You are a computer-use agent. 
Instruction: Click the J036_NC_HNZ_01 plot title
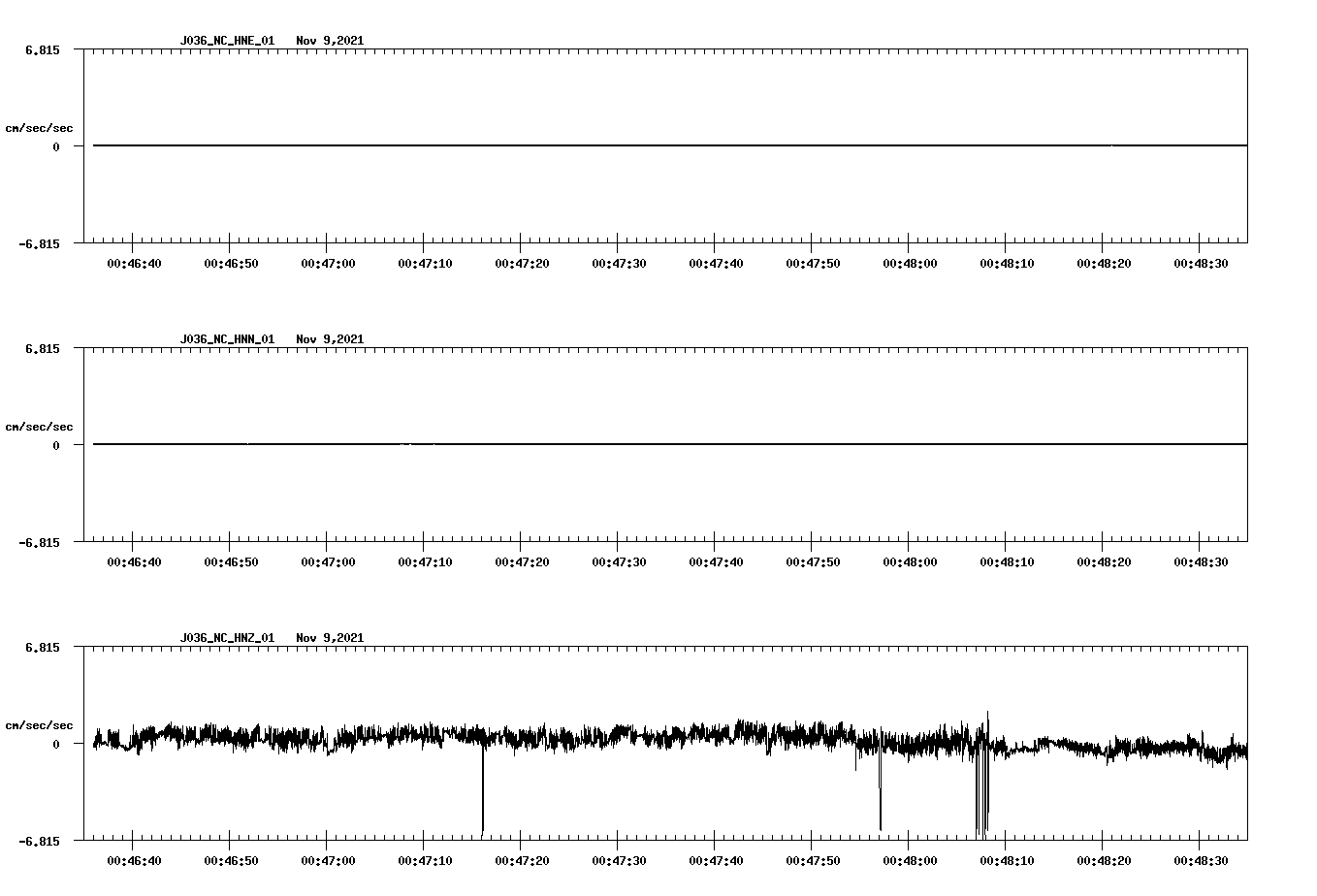pos(227,638)
